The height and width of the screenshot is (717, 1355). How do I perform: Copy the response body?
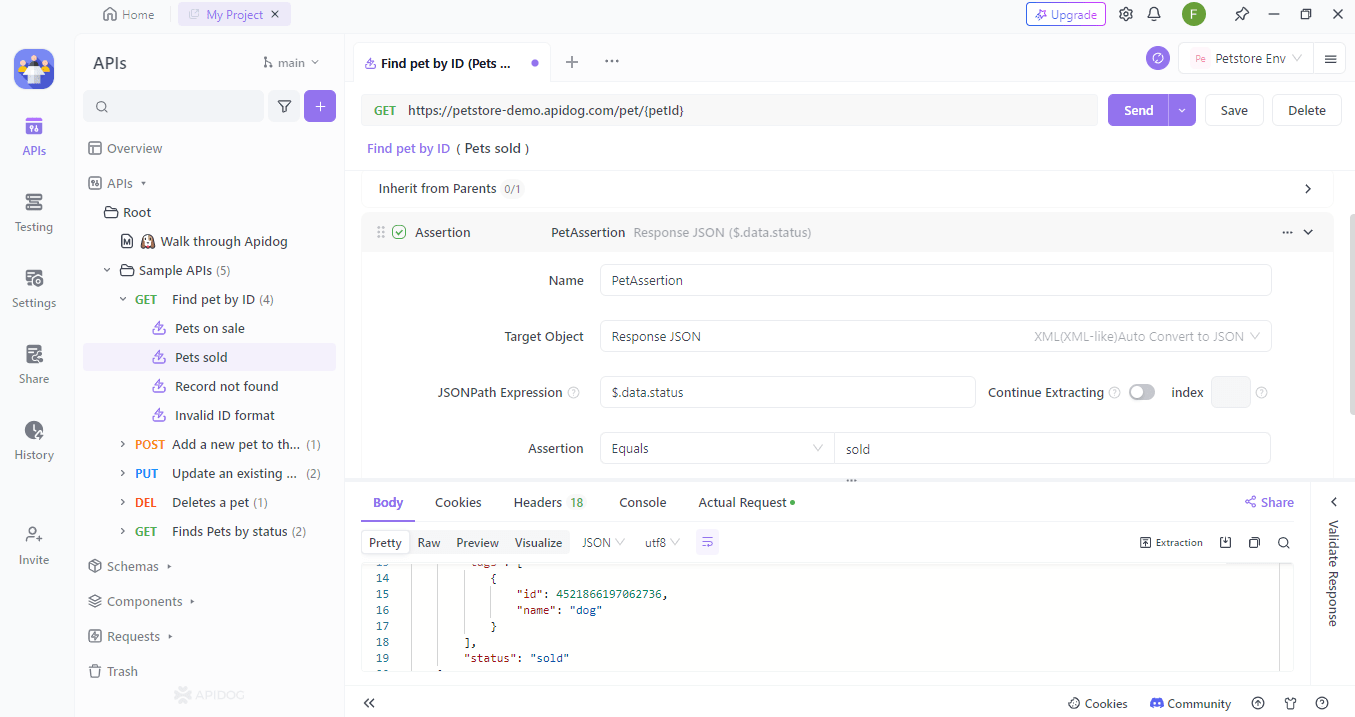coord(1254,542)
